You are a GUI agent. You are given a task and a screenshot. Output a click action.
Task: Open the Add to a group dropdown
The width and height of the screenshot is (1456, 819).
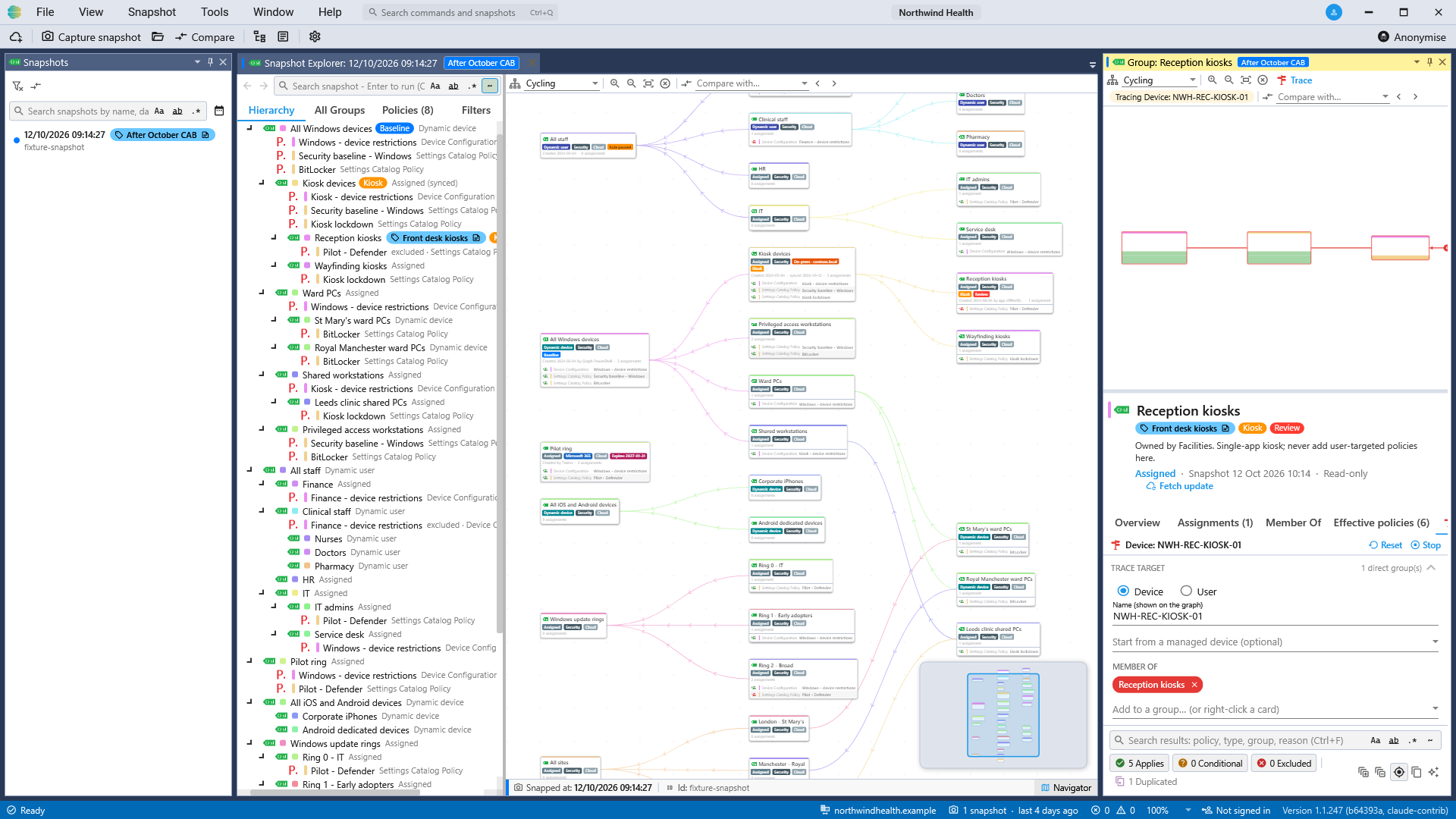[1276, 709]
